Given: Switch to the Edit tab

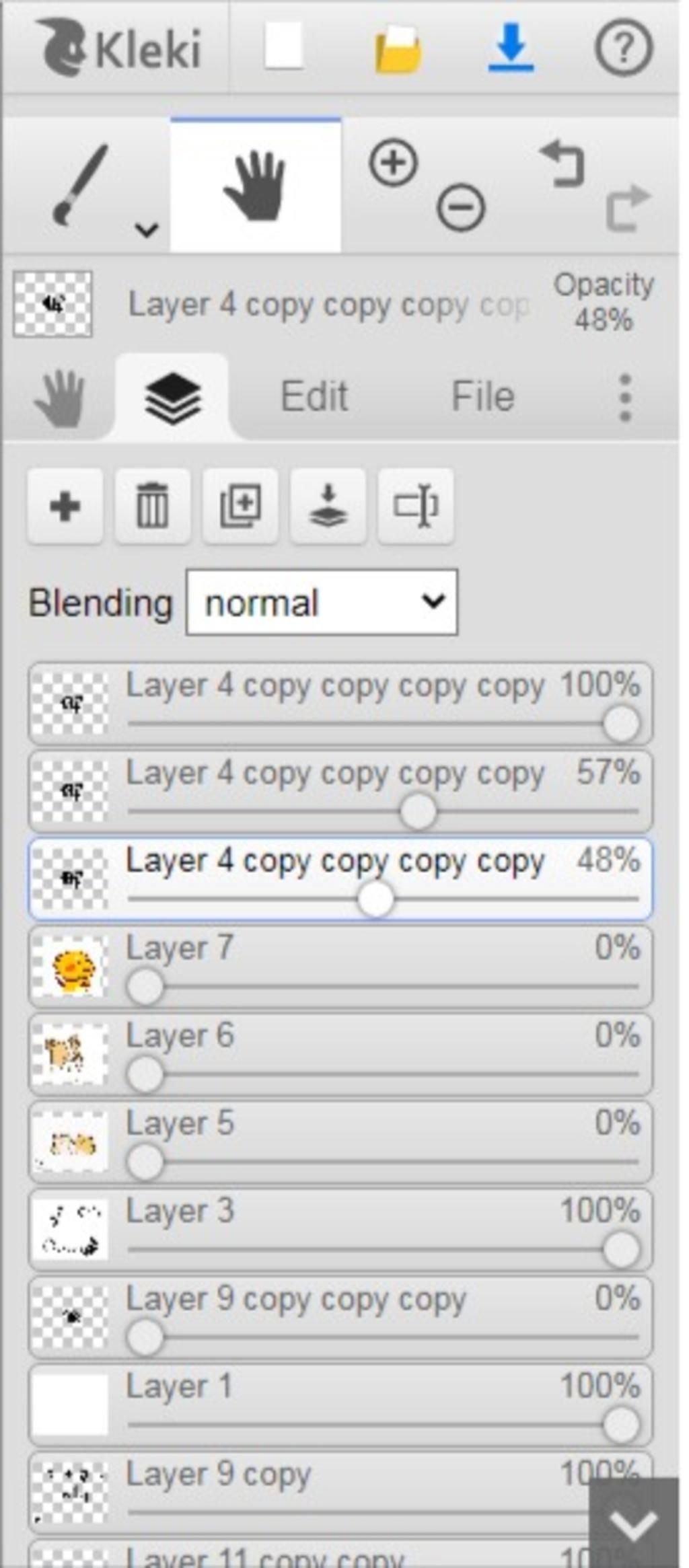Looking at the screenshot, I should coord(314,396).
